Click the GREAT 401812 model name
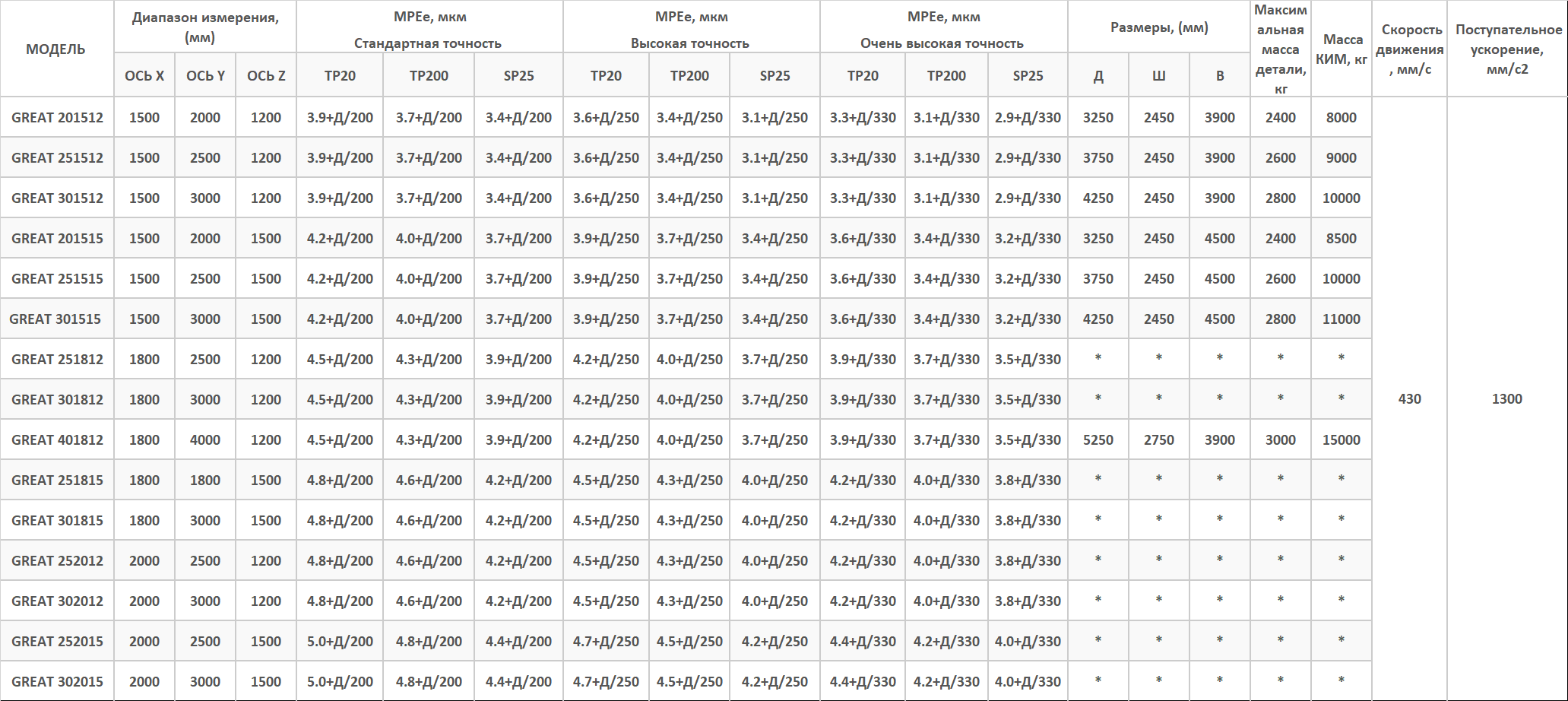The height and width of the screenshot is (701, 1568). coord(57,440)
